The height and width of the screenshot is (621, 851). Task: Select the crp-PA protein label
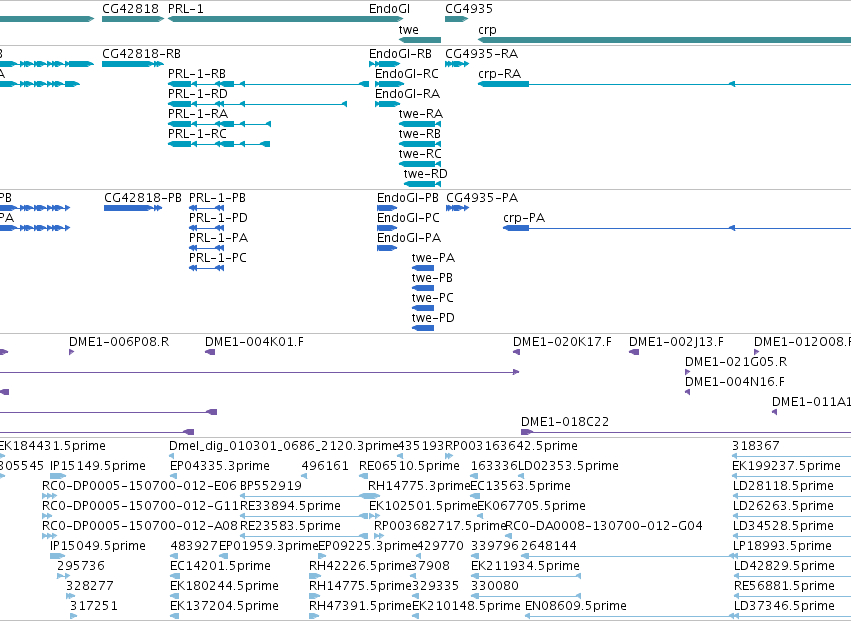point(524,218)
